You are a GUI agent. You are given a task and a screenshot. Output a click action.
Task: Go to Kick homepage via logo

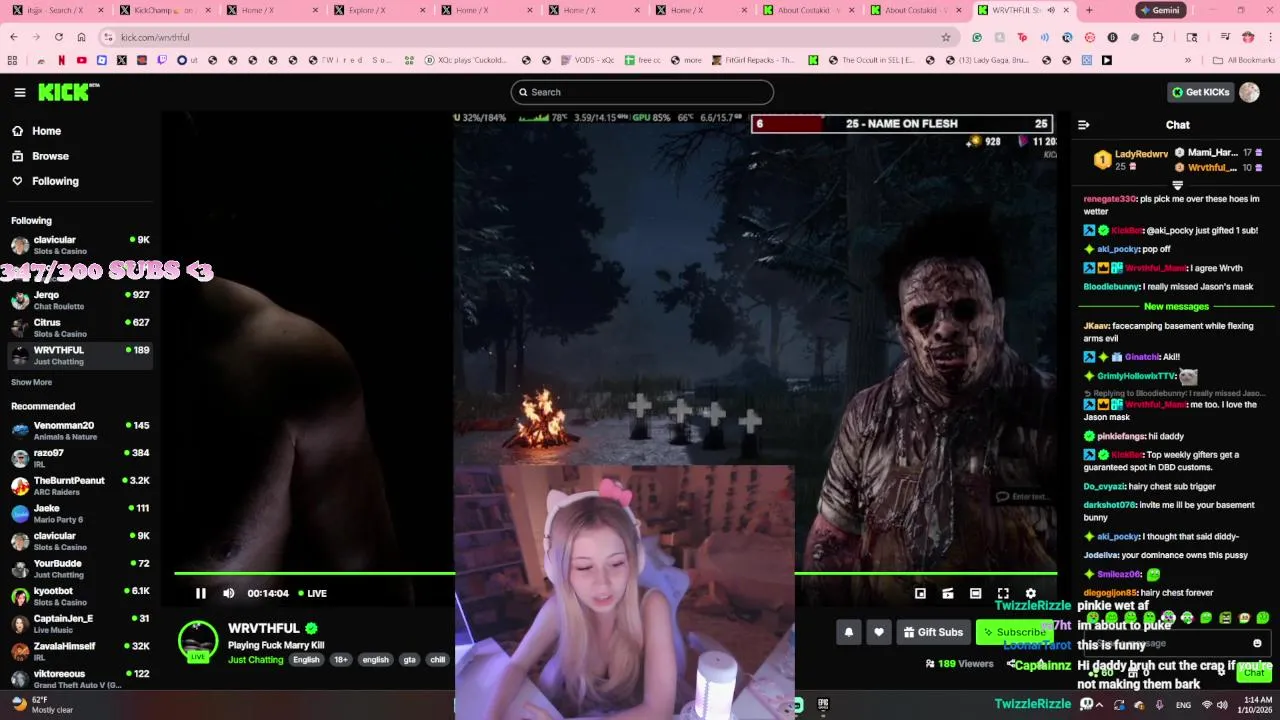(68, 92)
